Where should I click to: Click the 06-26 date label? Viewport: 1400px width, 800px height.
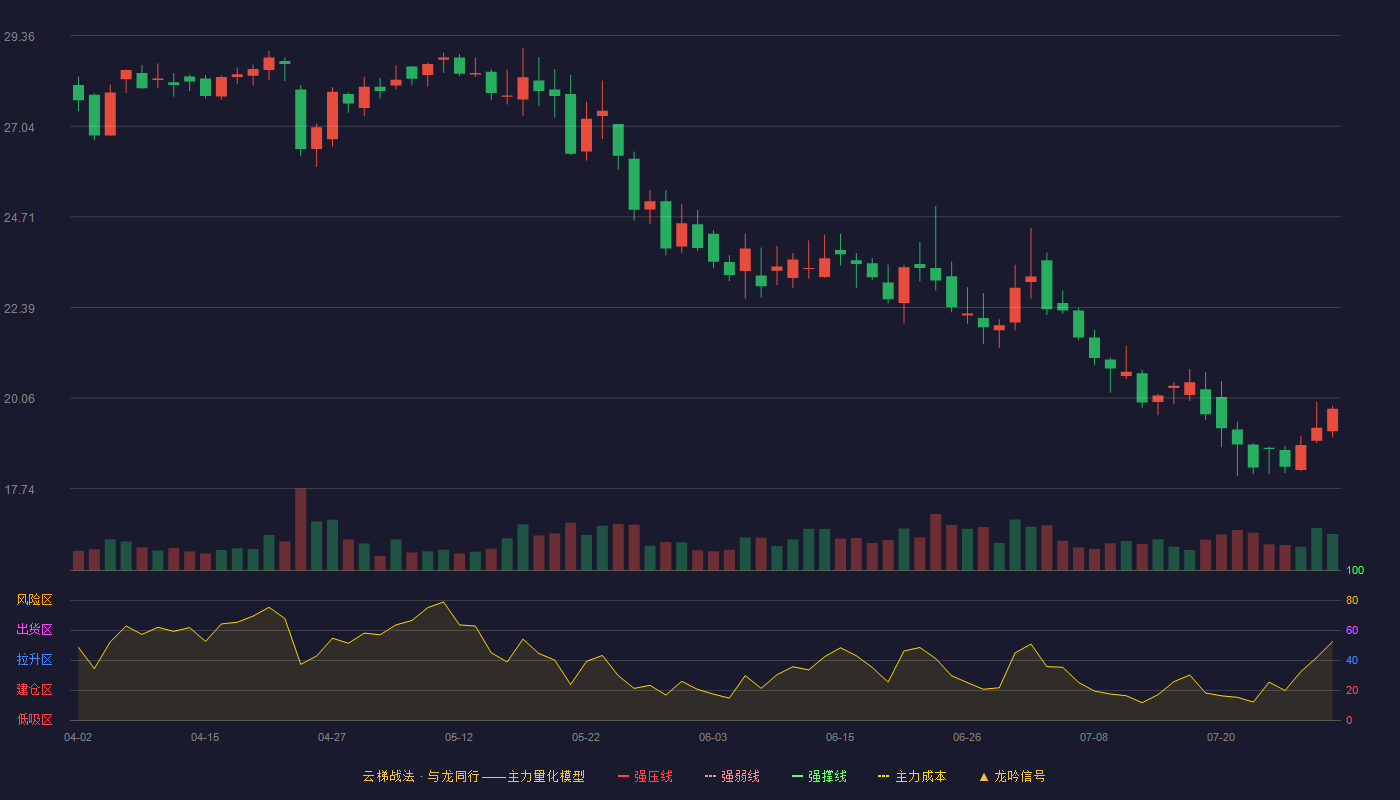coord(967,737)
